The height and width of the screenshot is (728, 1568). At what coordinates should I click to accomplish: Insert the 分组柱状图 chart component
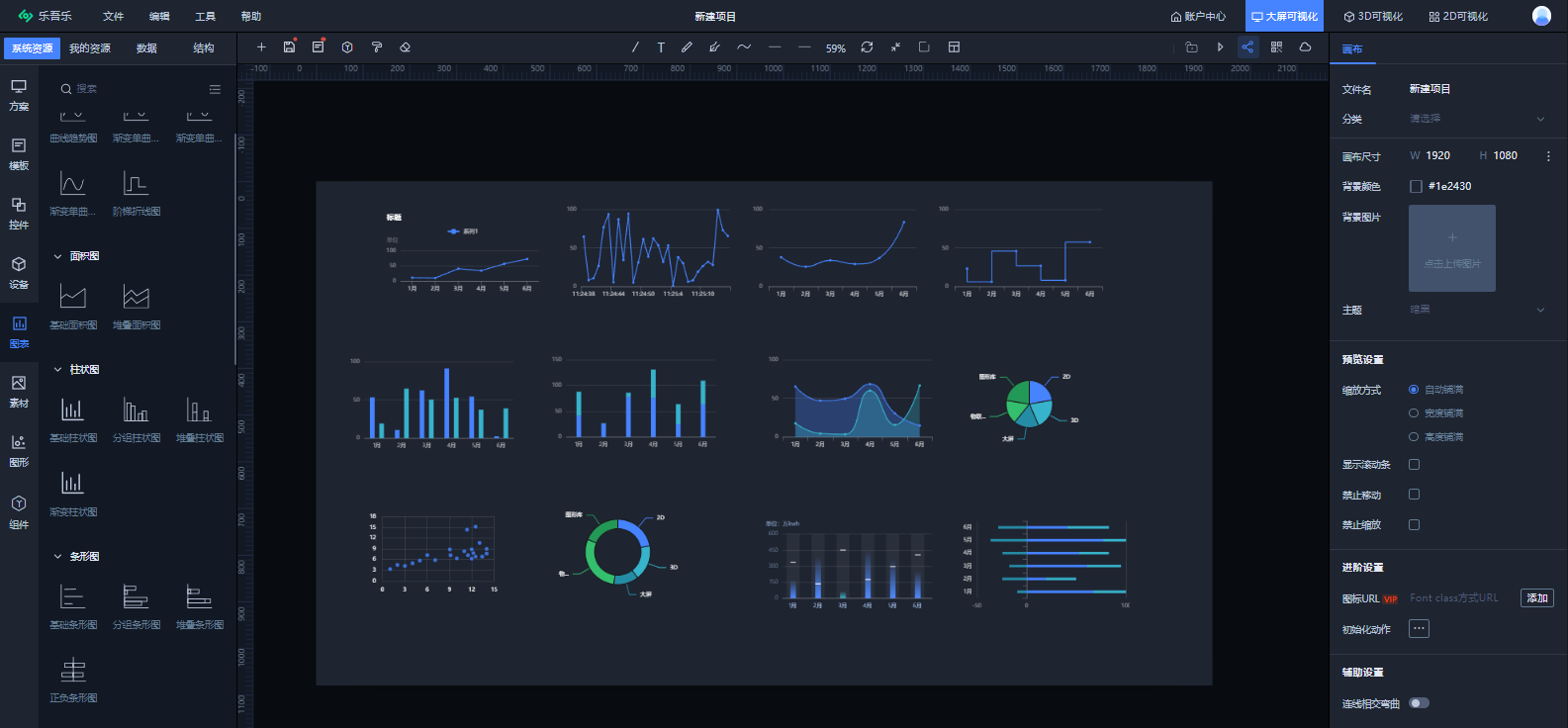point(137,419)
